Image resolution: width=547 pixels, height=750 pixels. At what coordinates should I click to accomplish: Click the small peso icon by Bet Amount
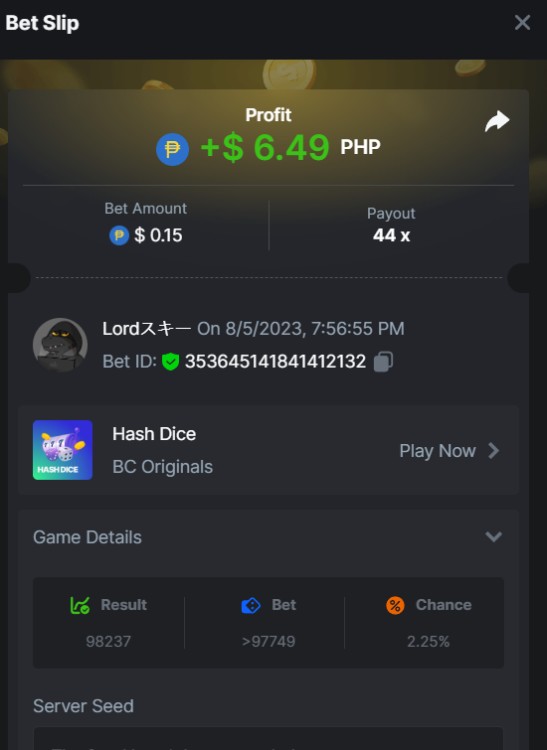point(119,235)
